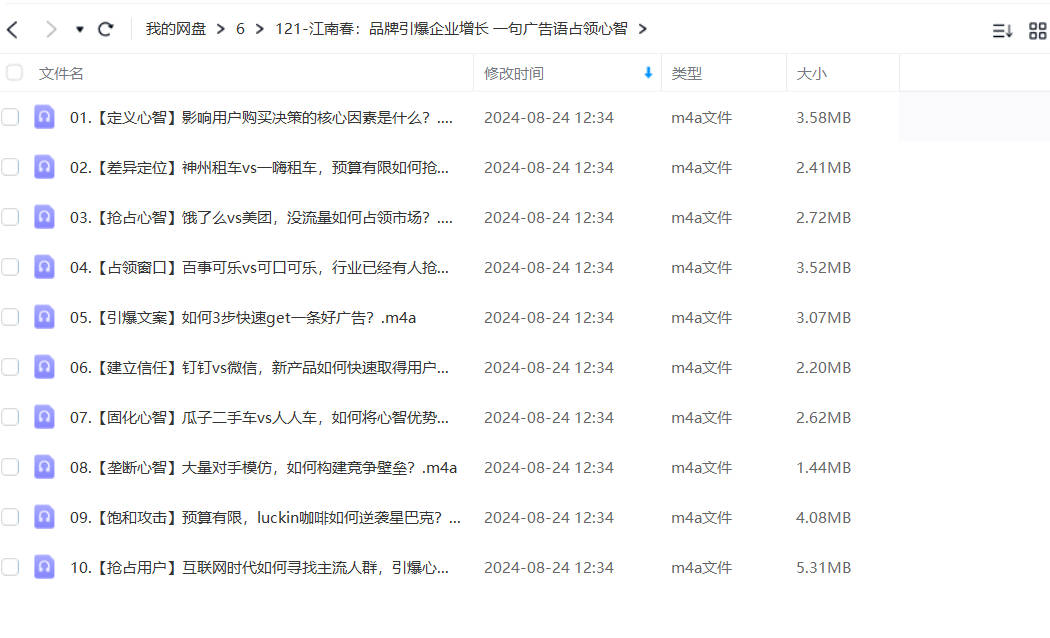The image size is (1050, 638).
Task: Refresh the folder listing
Action: tap(106, 29)
